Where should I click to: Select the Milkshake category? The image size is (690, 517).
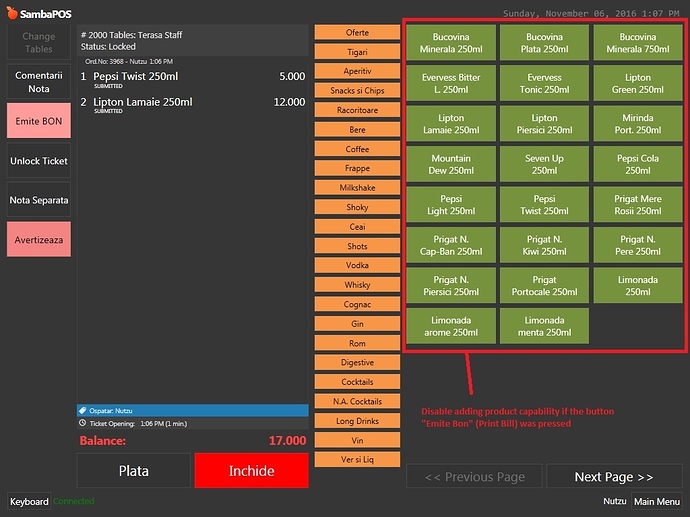tap(357, 188)
